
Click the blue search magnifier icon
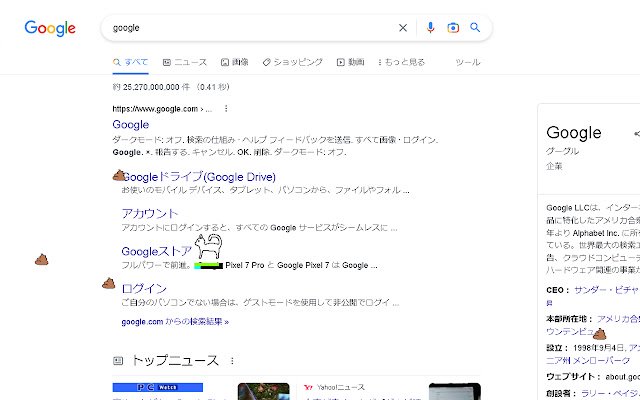pyautogui.click(x=475, y=27)
